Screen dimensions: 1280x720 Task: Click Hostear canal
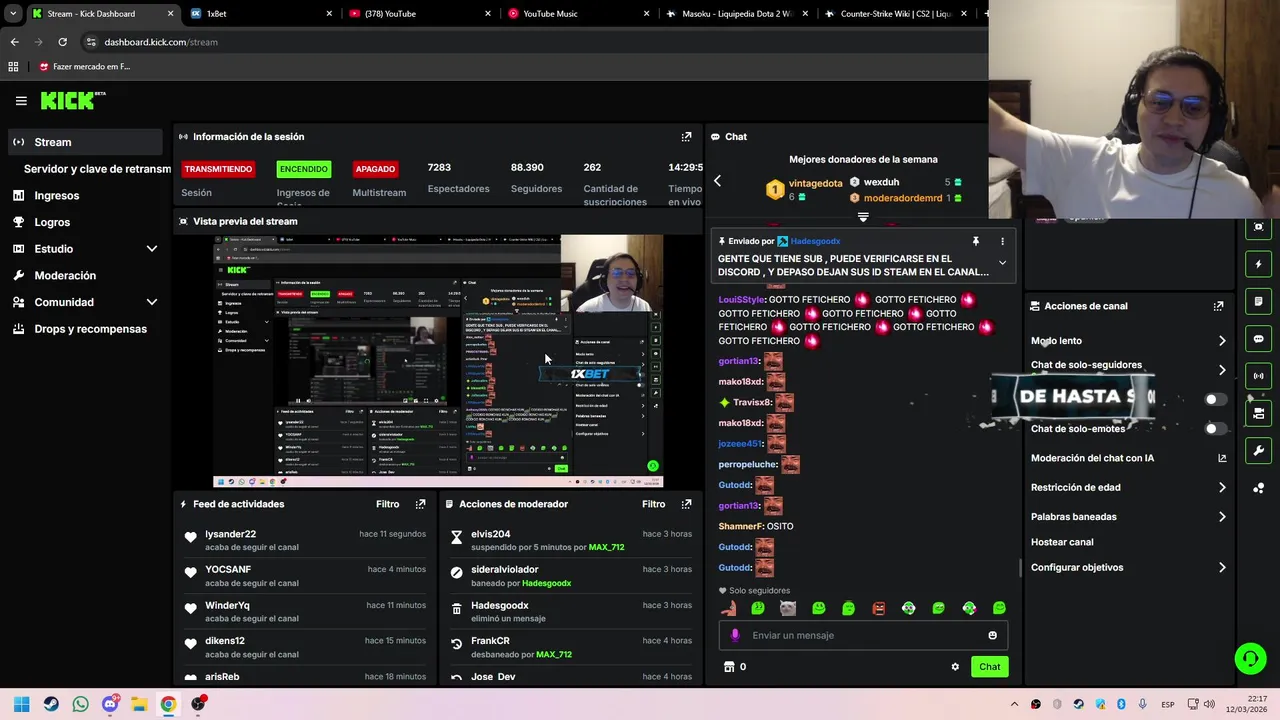point(1062,542)
